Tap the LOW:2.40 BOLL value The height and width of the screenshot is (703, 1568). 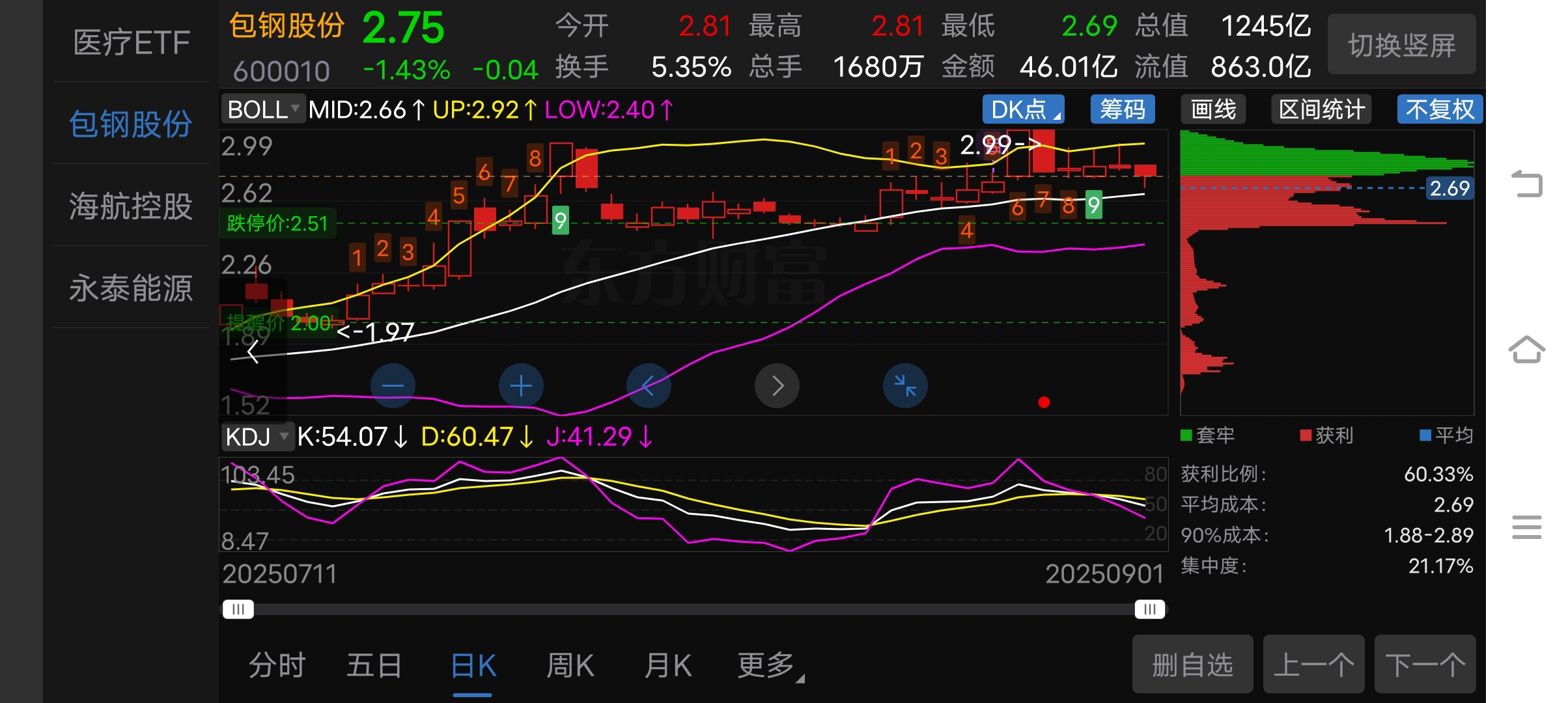coord(609,109)
